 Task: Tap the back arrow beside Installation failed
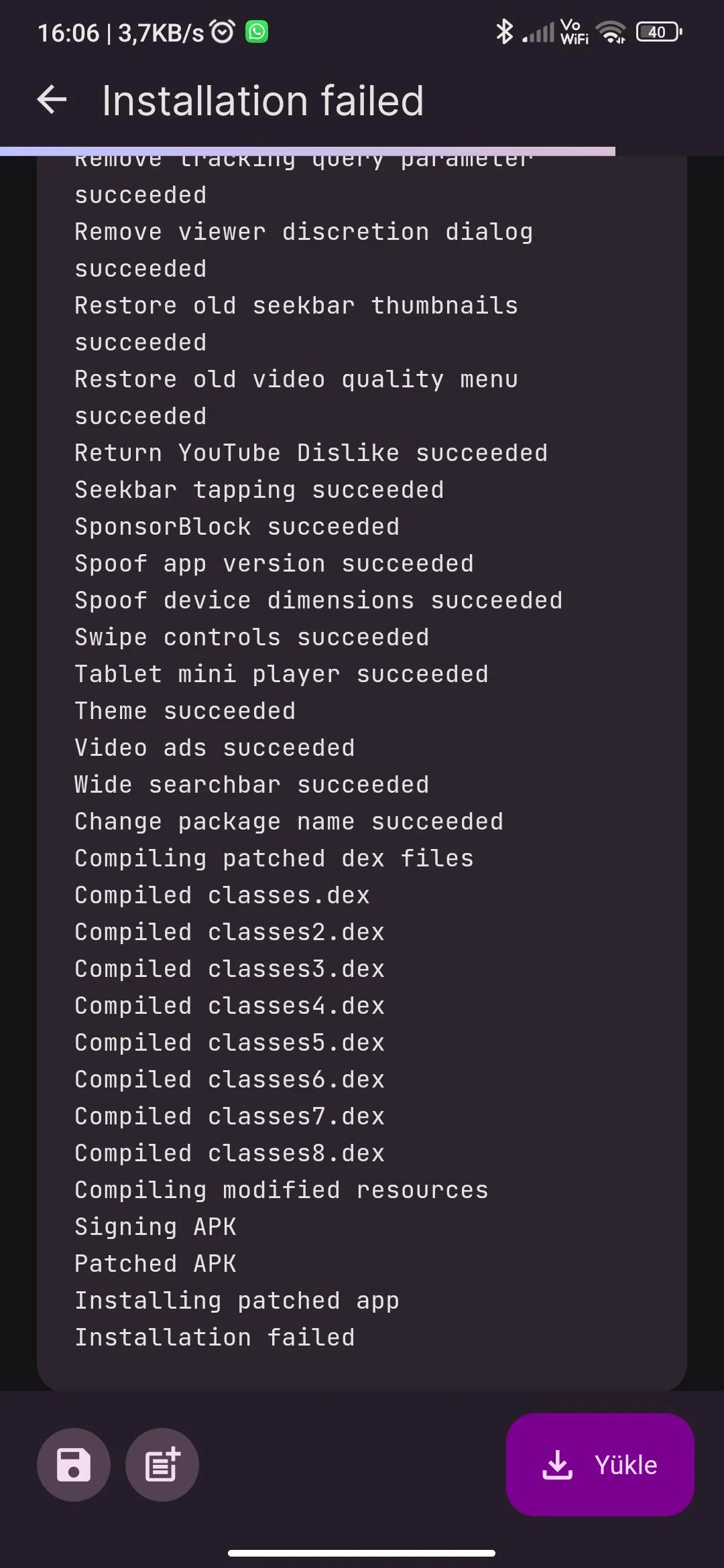[x=51, y=101]
